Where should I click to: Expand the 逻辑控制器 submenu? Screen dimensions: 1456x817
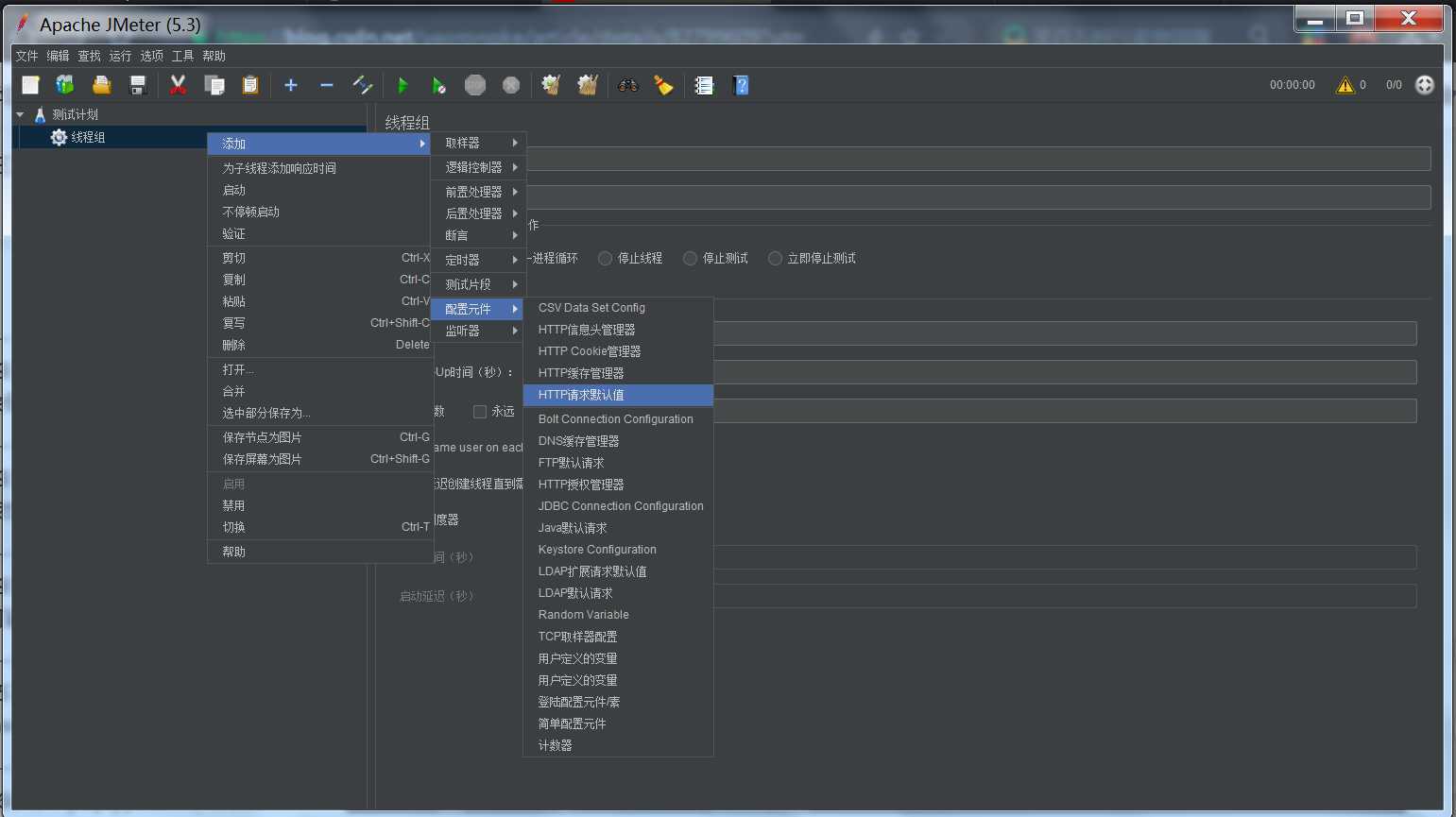478,167
